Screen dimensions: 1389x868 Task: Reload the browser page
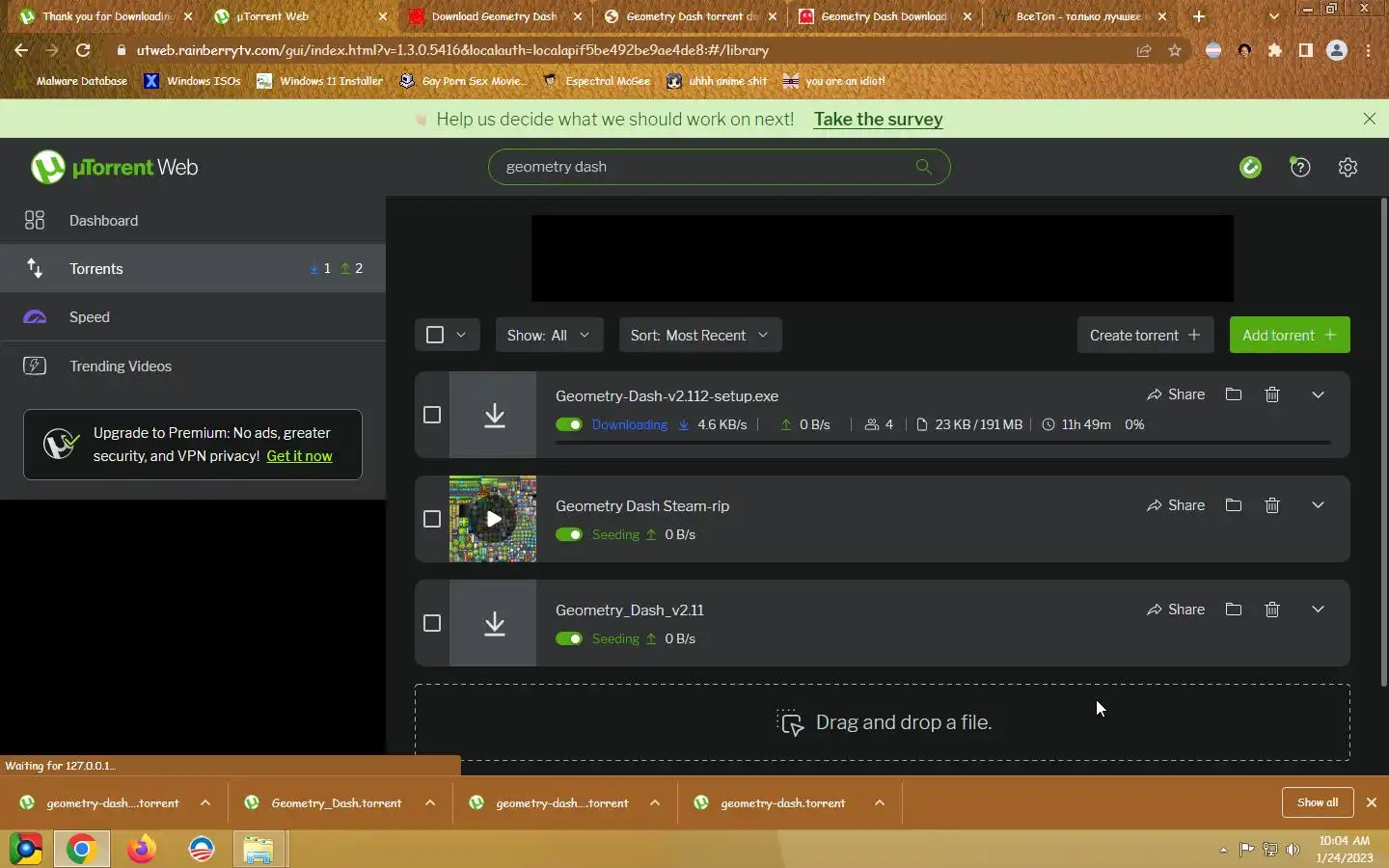[x=83, y=50]
